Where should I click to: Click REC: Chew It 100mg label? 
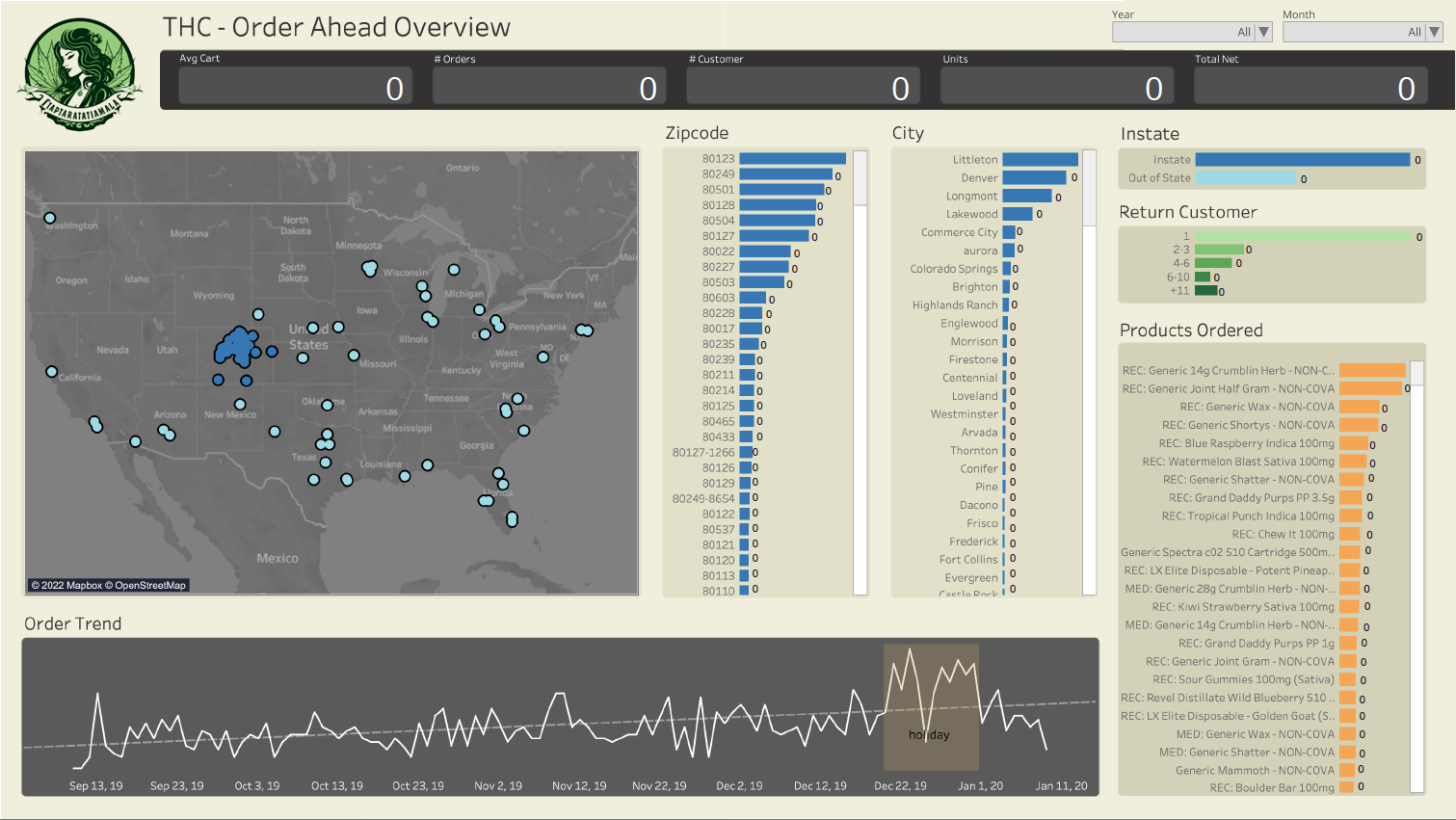pos(1283,535)
